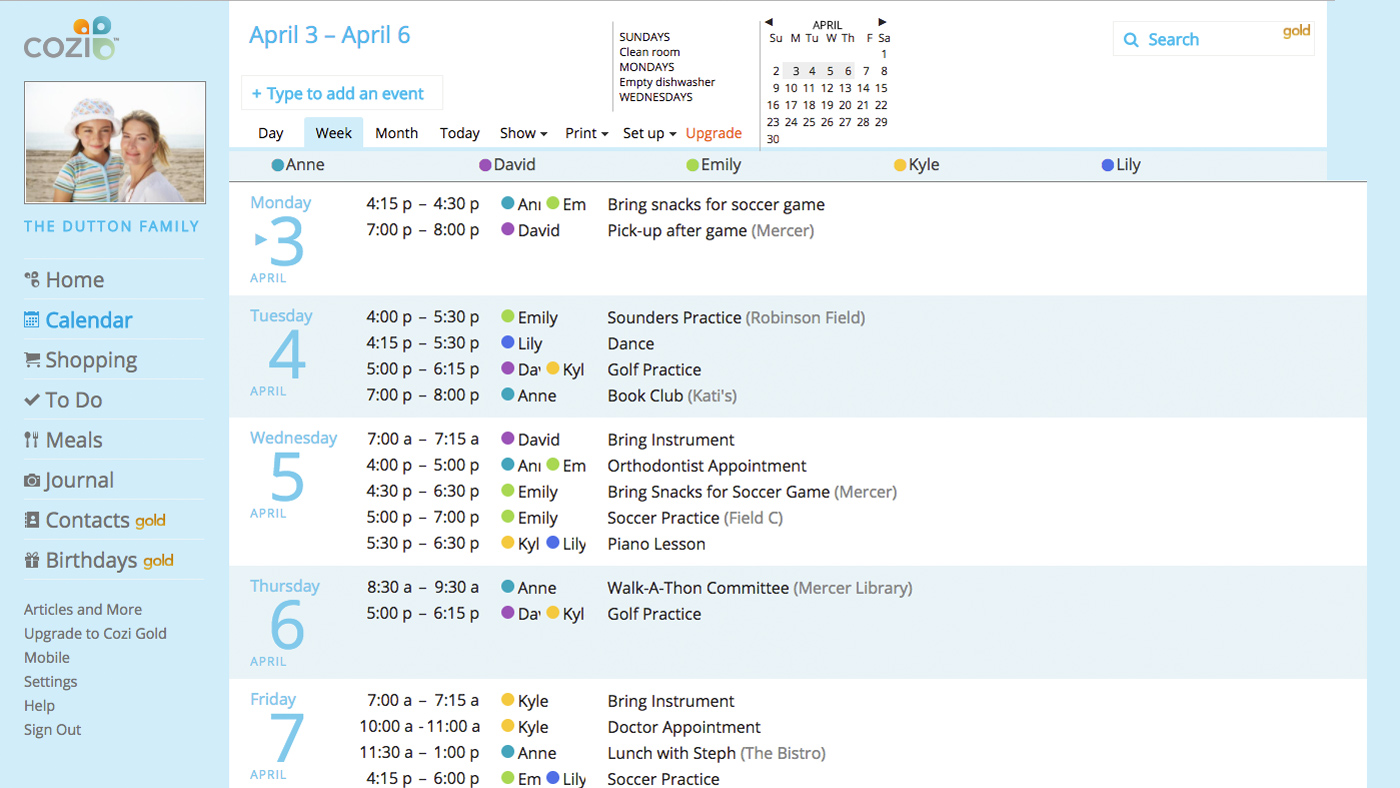
Task: Switch to the Month view tab
Action: tap(396, 132)
